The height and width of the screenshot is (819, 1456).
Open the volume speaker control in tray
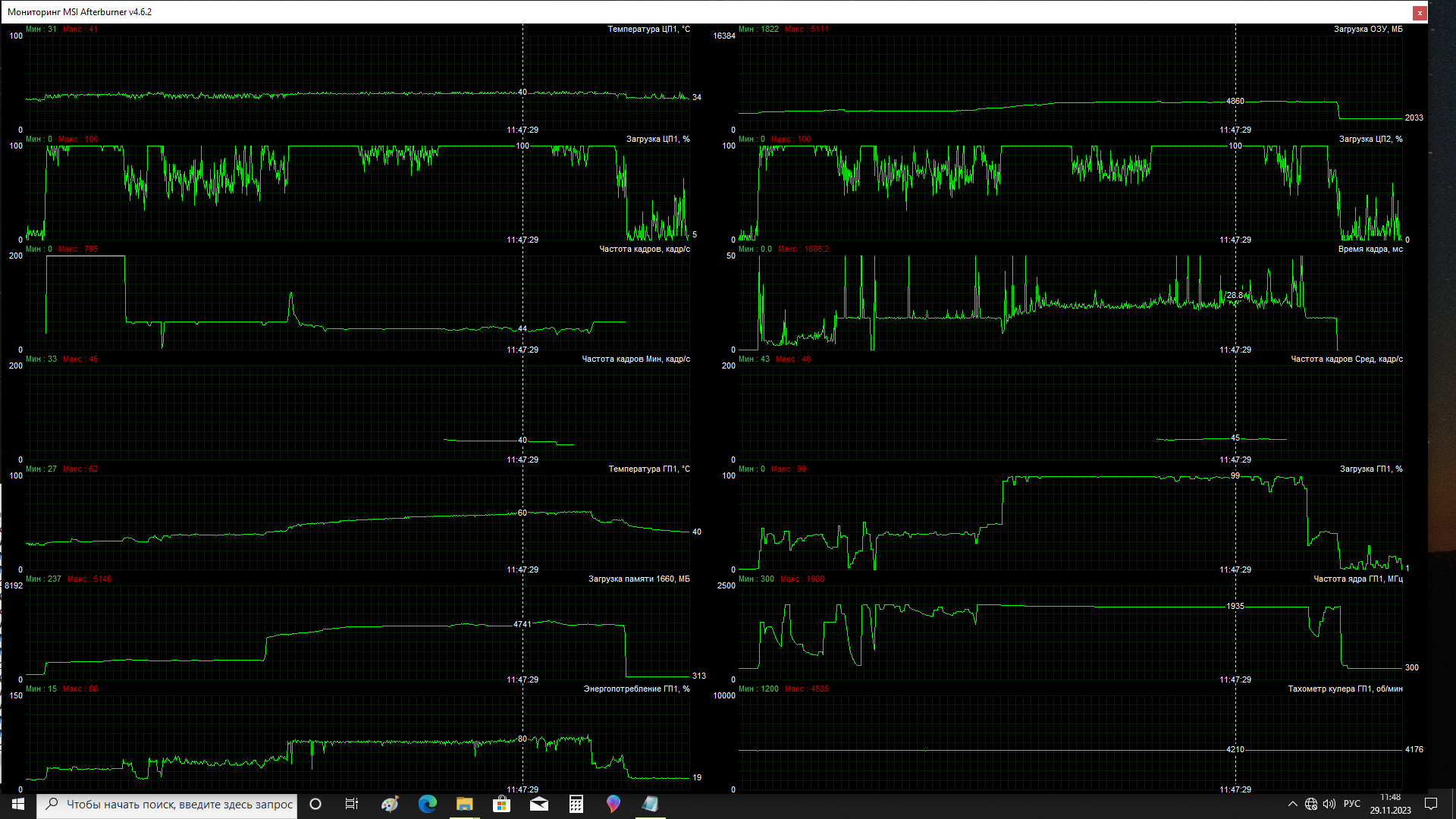(1329, 804)
